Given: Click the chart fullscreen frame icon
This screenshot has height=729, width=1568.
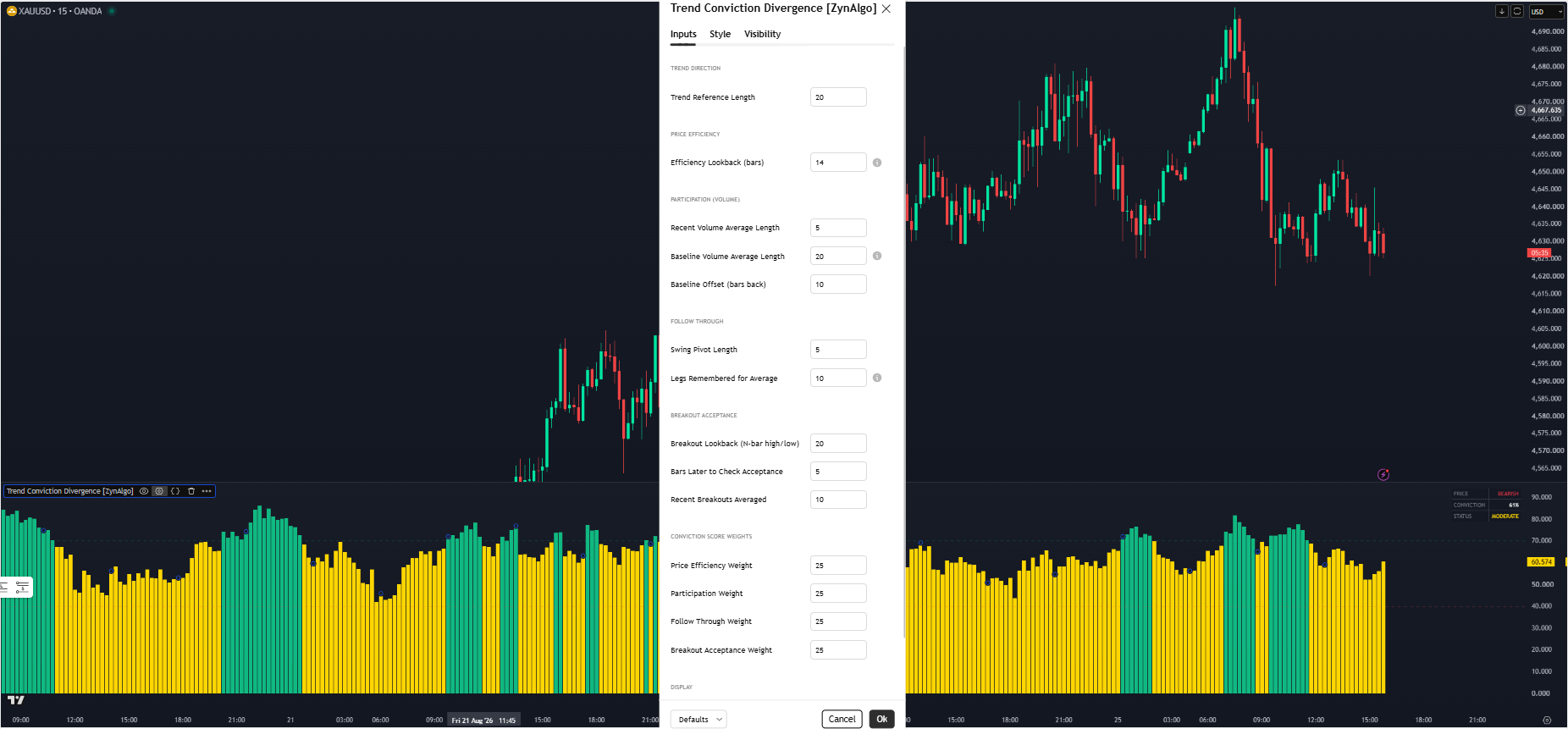Looking at the screenshot, I should 1517,11.
